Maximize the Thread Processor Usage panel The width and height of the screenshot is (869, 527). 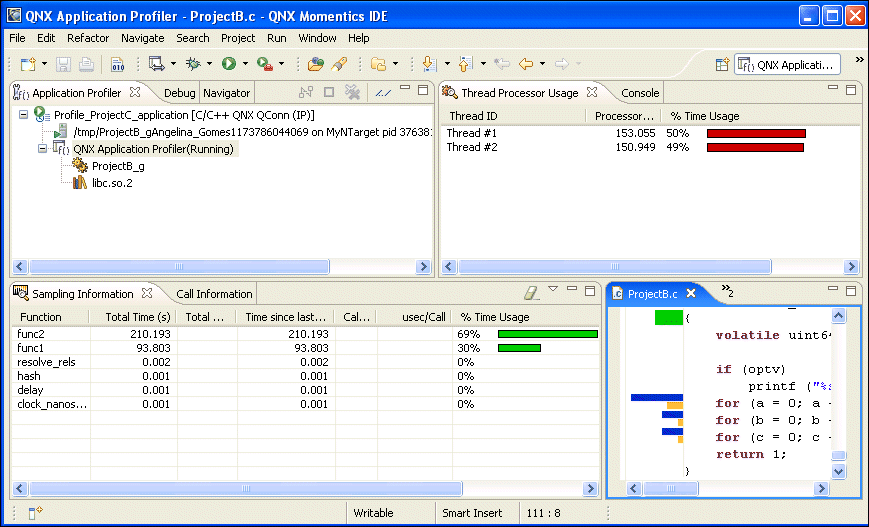pos(851,90)
